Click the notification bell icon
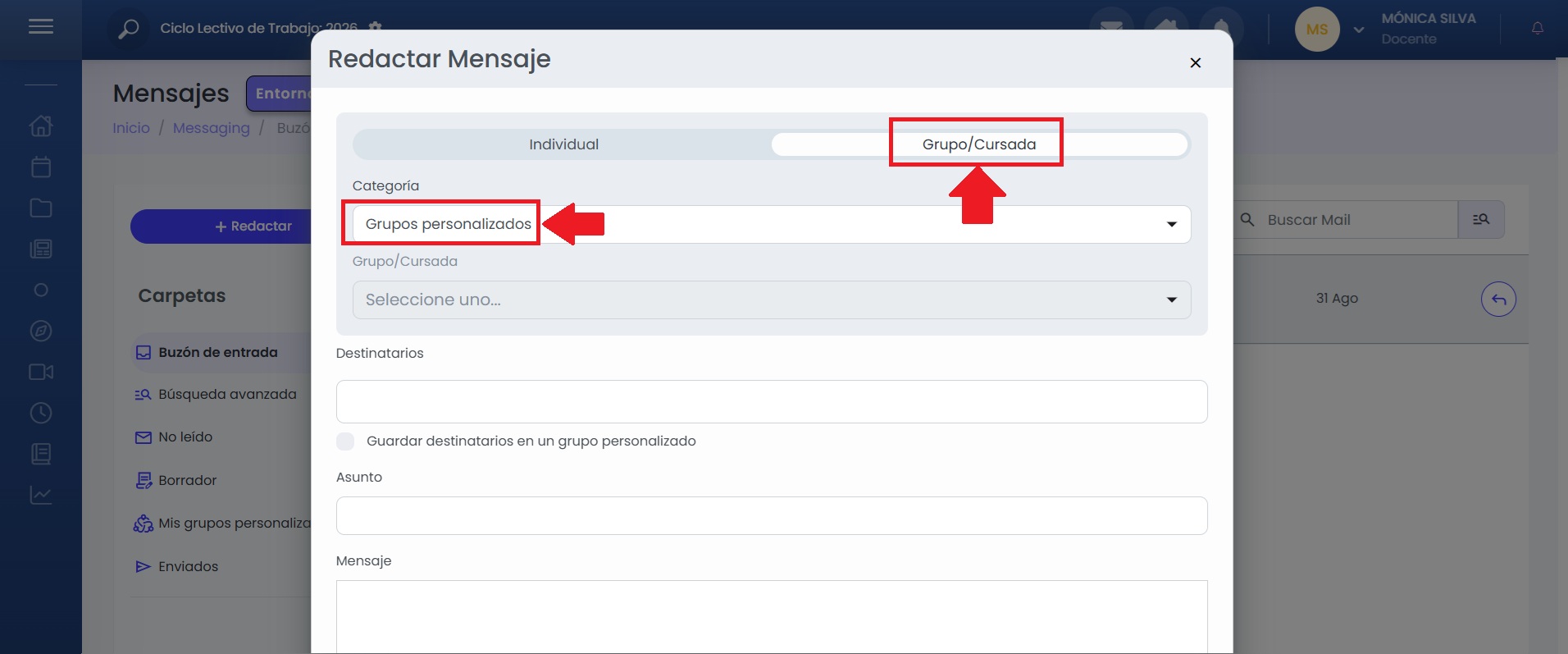1568x654 pixels. [1538, 29]
